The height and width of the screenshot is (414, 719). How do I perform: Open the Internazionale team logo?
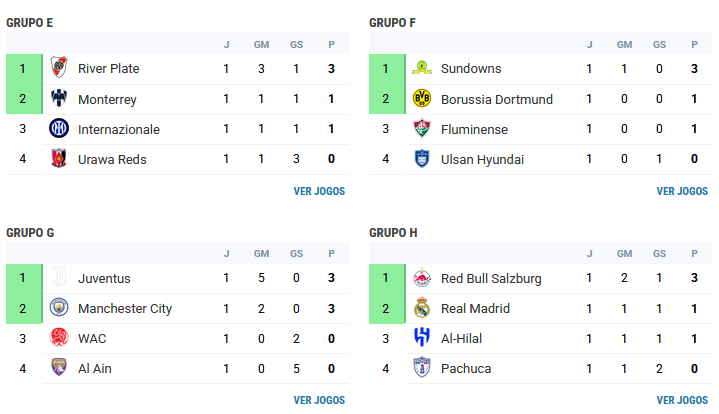(59, 128)
